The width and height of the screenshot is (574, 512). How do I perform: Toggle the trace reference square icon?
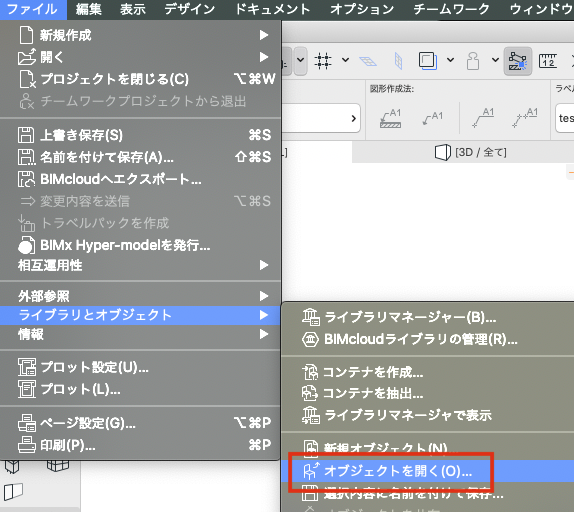click(427, 60)
